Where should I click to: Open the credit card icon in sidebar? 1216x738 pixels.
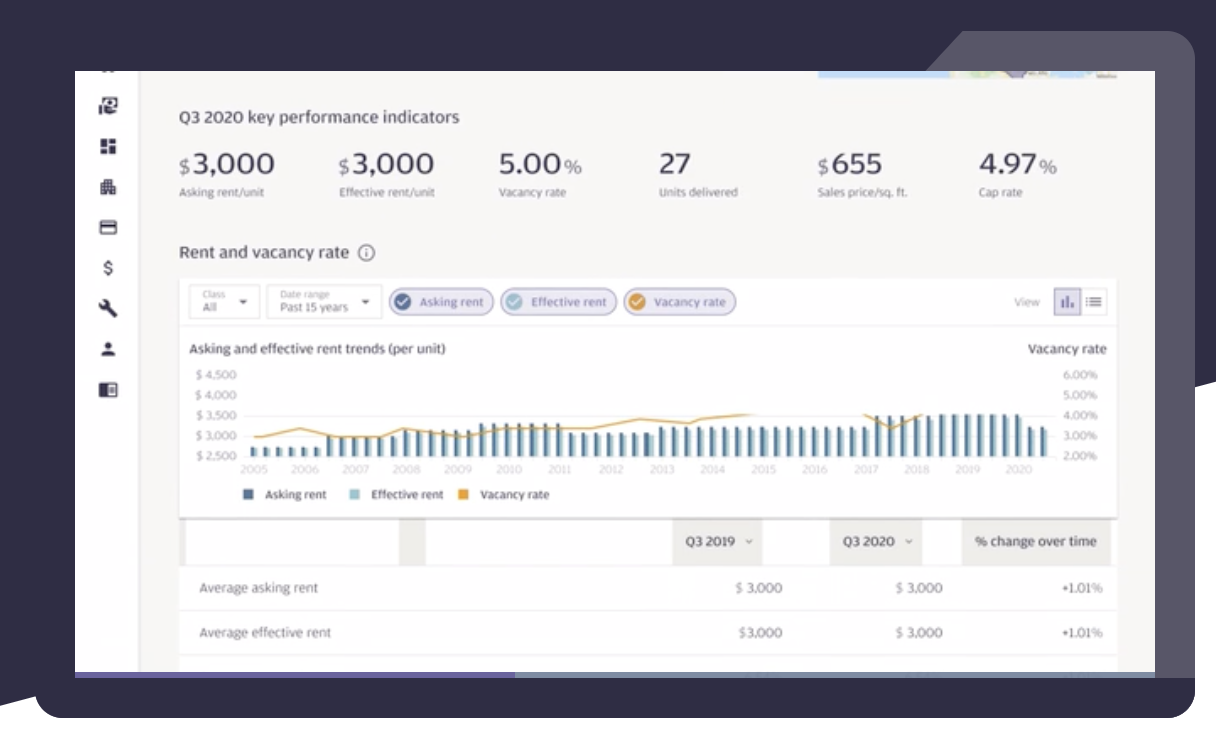[108, 228]
